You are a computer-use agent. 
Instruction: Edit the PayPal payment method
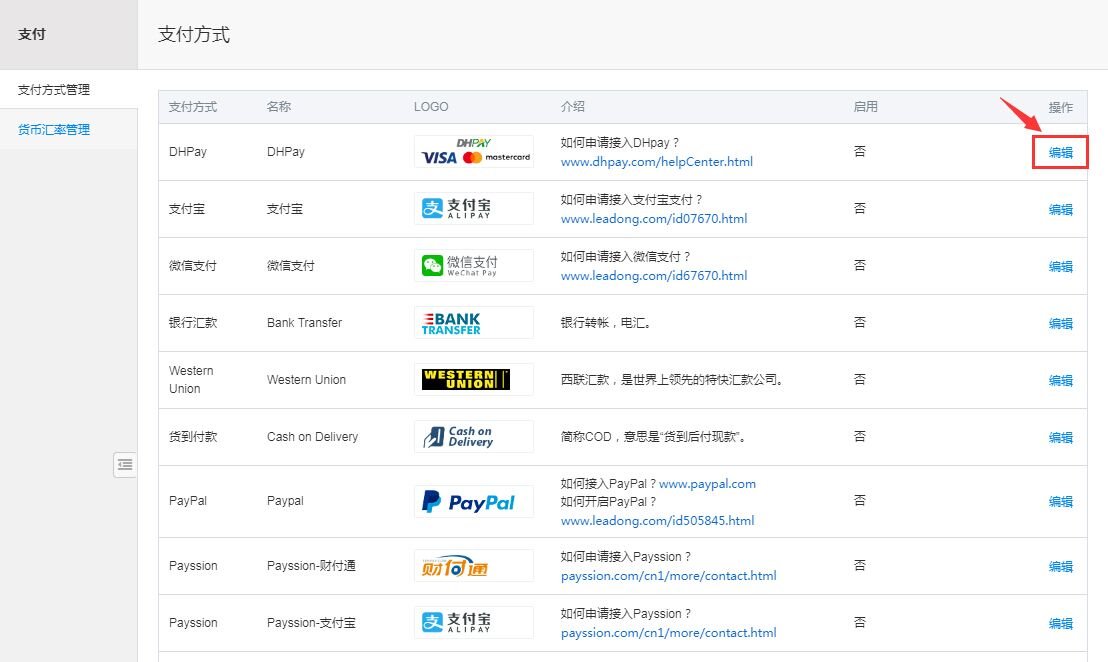coord(1060,501)
